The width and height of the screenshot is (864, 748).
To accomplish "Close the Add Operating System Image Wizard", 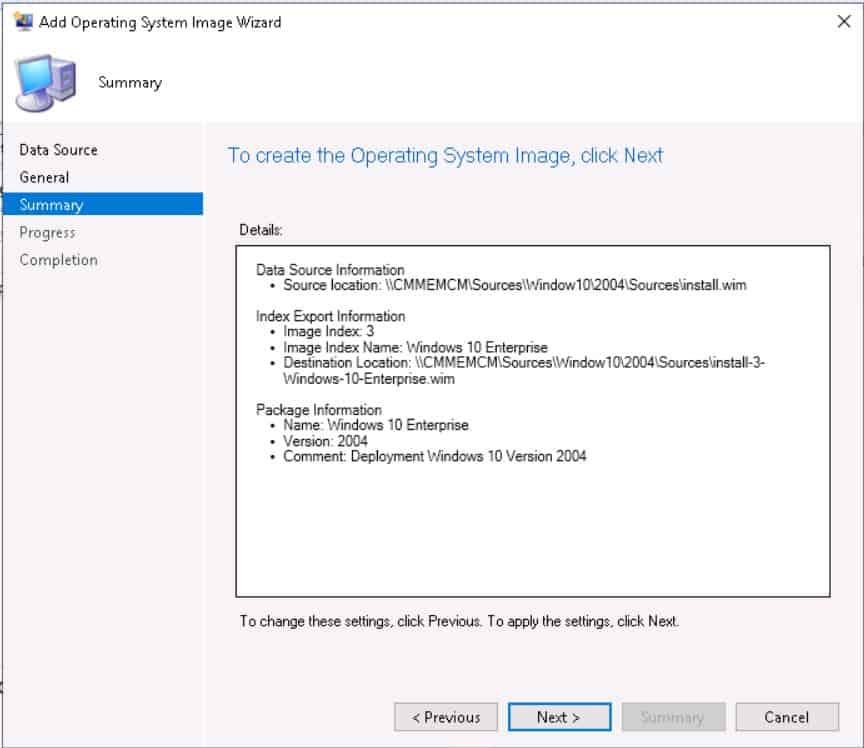I will 844,22.
